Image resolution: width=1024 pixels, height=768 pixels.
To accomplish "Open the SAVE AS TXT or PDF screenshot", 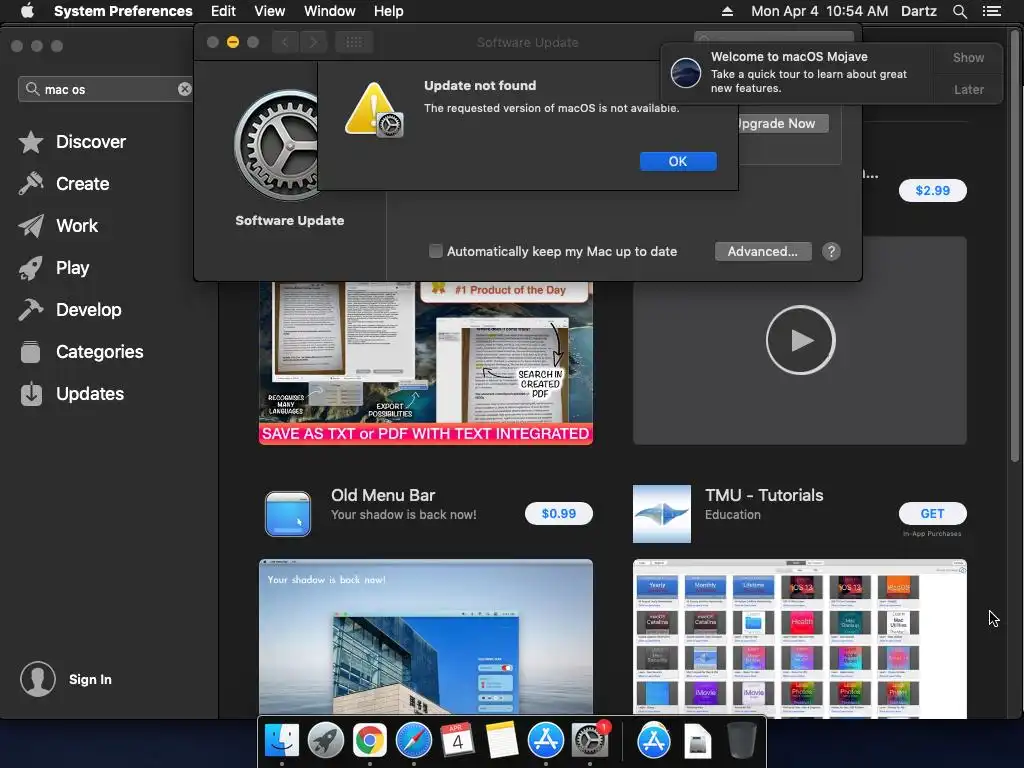I will point(426,363).
